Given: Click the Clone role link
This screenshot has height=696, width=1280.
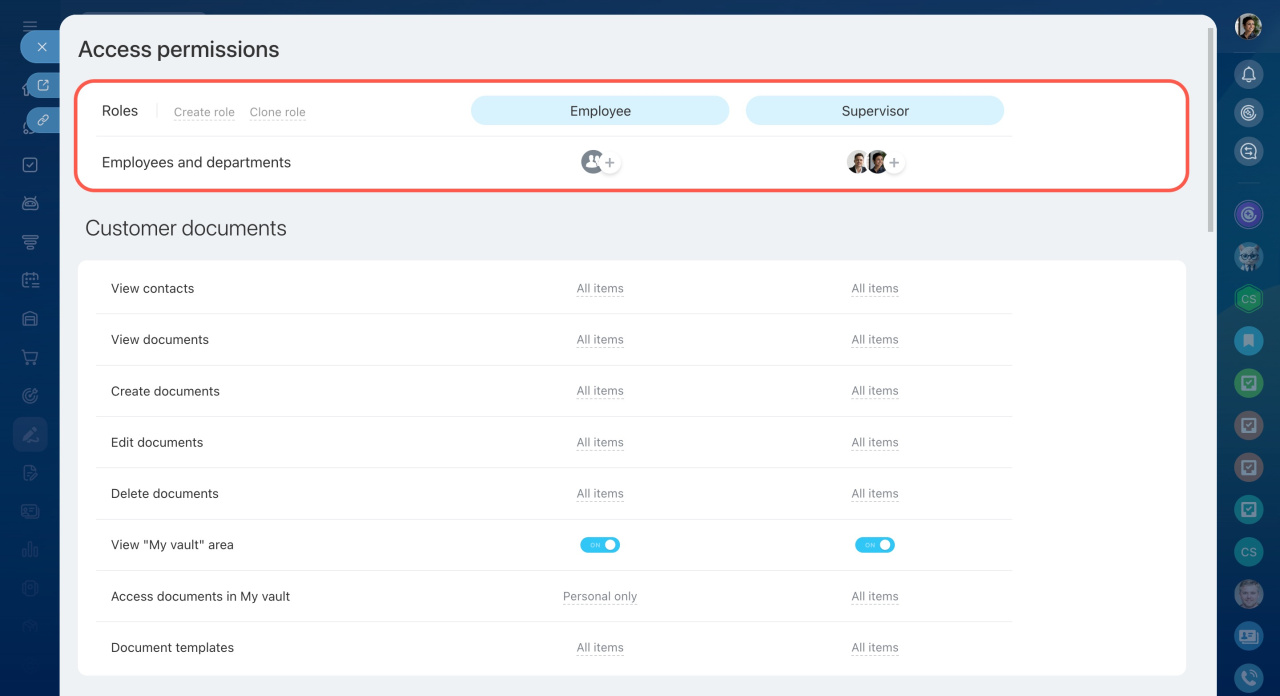Looking at the screenshot, I should pos(277,112).
